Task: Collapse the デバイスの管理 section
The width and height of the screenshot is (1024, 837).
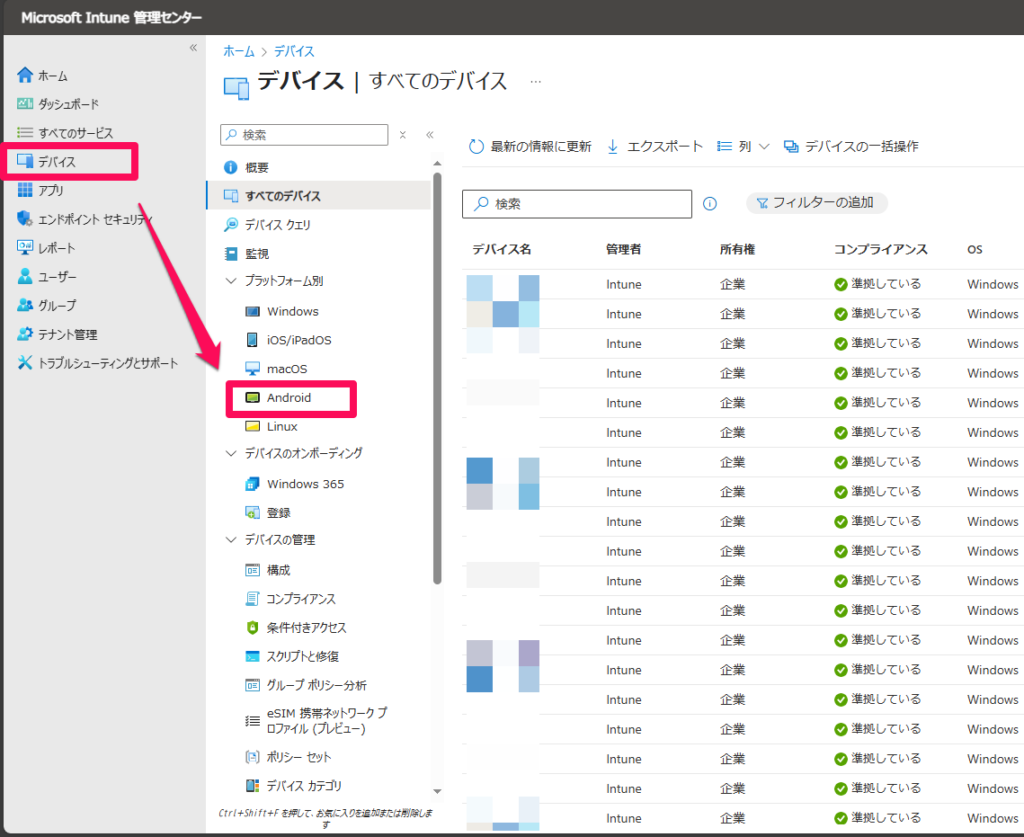Action: coord(231,539)
